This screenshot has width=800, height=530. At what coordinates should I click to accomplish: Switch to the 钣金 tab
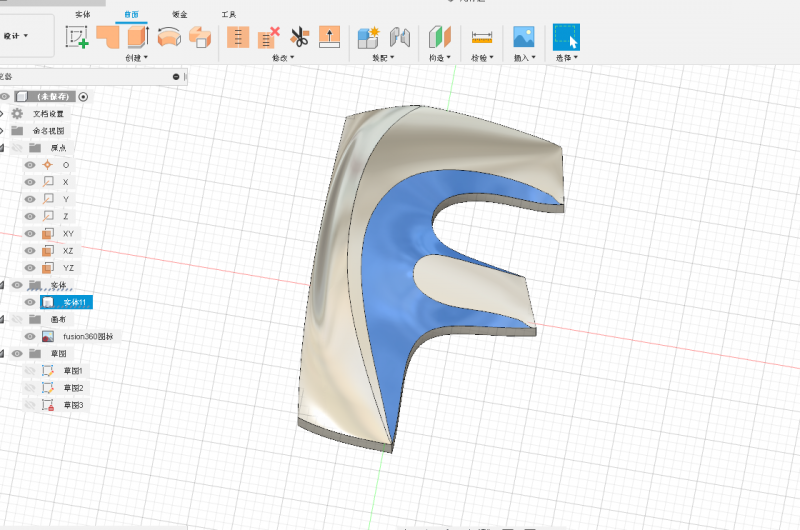pos(180,15)
